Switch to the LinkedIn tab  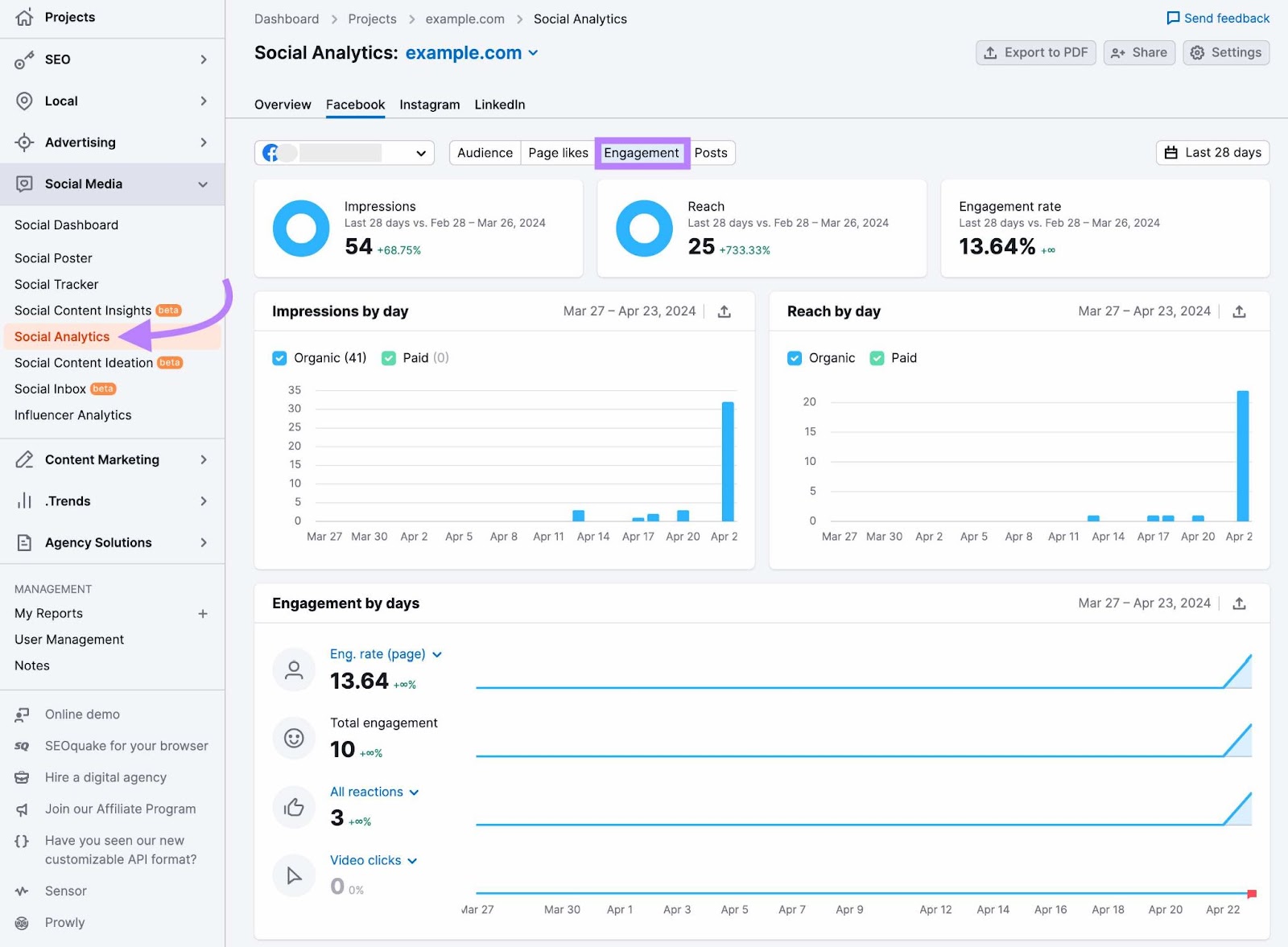500,105
